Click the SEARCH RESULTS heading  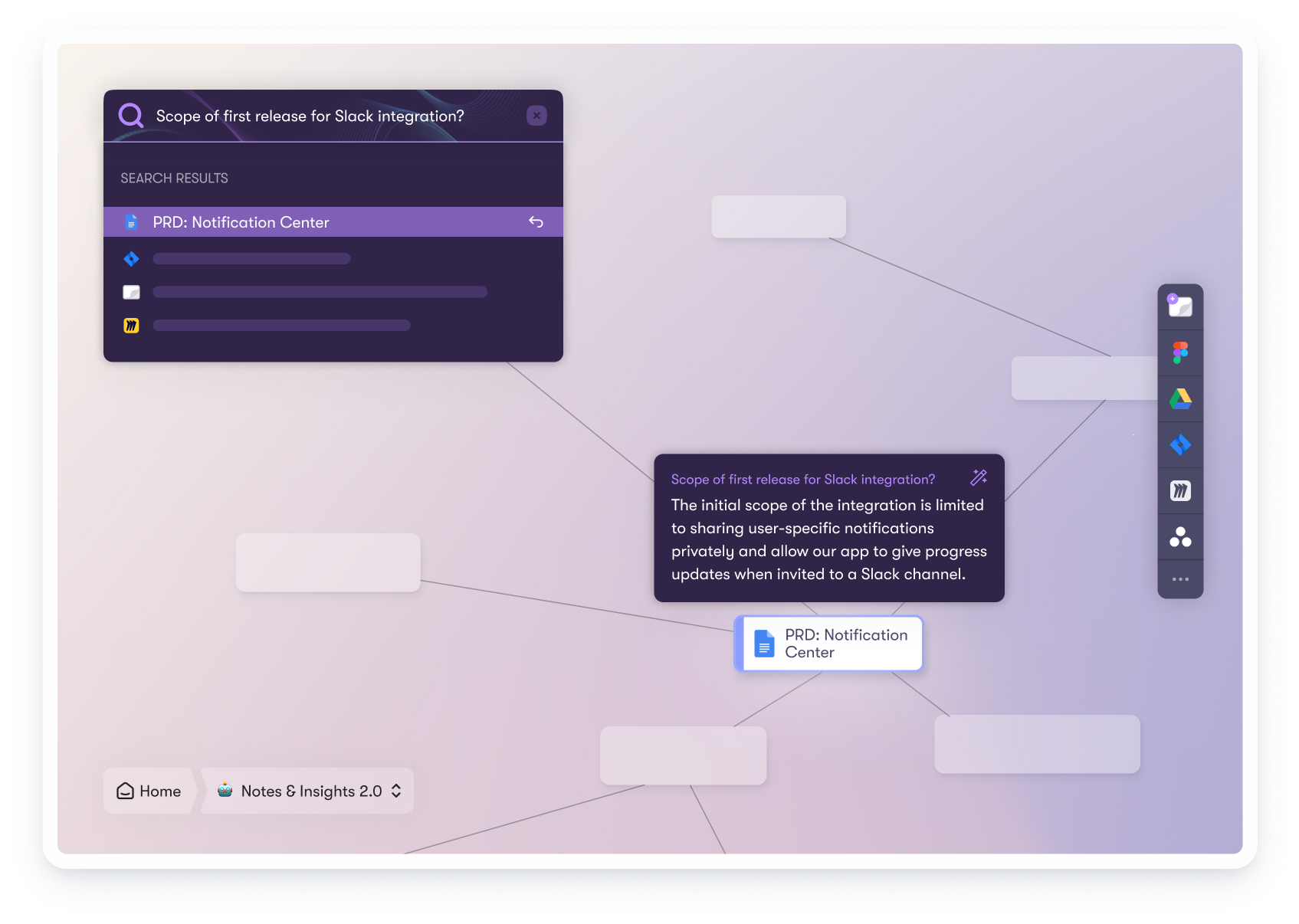pos(174,179)
